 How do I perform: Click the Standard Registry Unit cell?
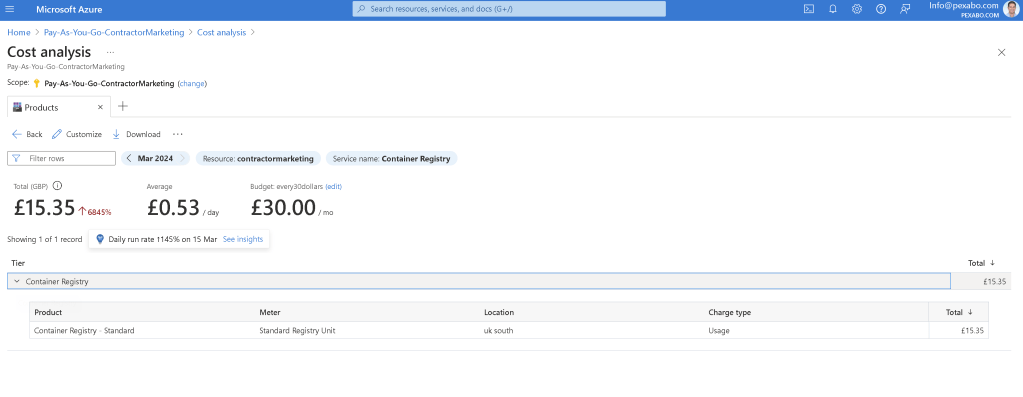click(x=298, y=331)
